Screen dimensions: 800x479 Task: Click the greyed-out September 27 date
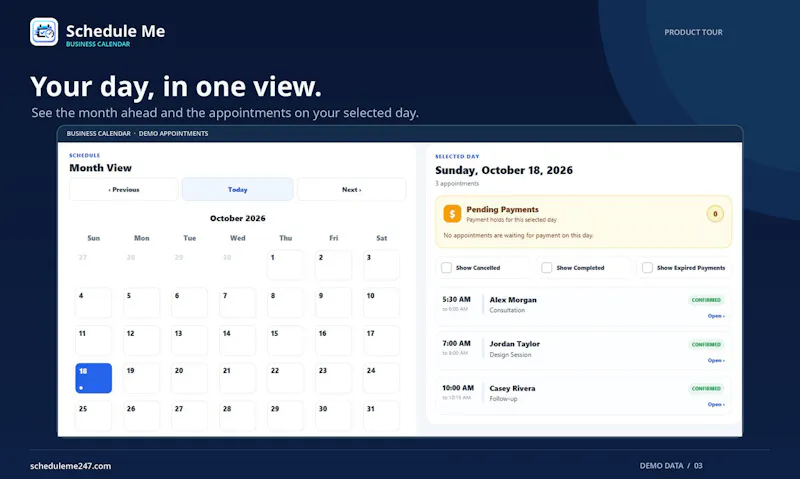point(83,258)
